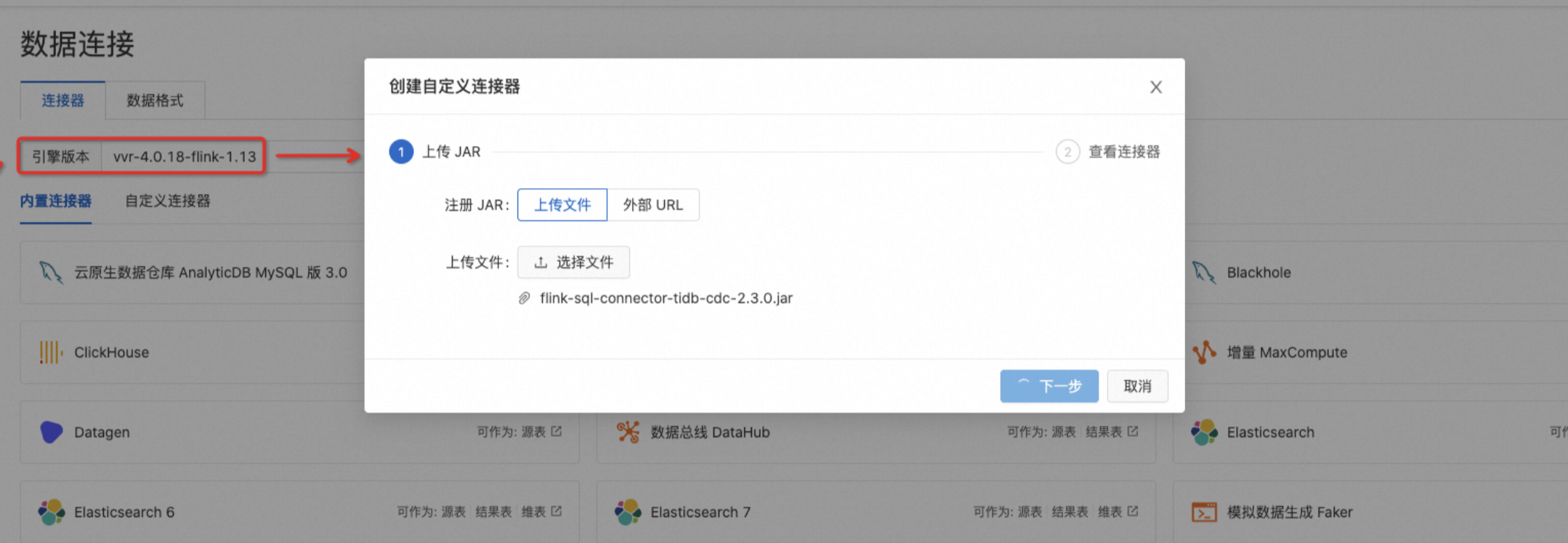
Task: Click the AnalyticDB MySQL connector icon
Action: (x=51, y=272)
